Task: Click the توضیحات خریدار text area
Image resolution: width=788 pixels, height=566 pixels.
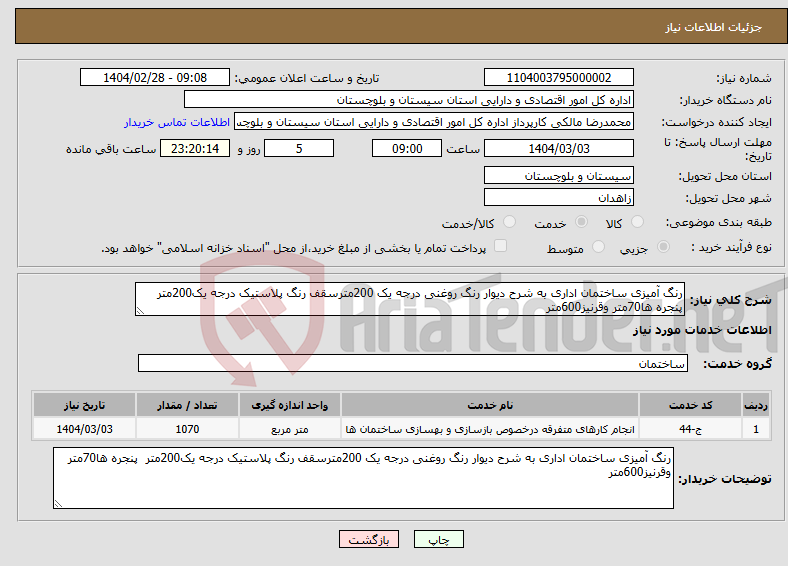Action: 363,478
